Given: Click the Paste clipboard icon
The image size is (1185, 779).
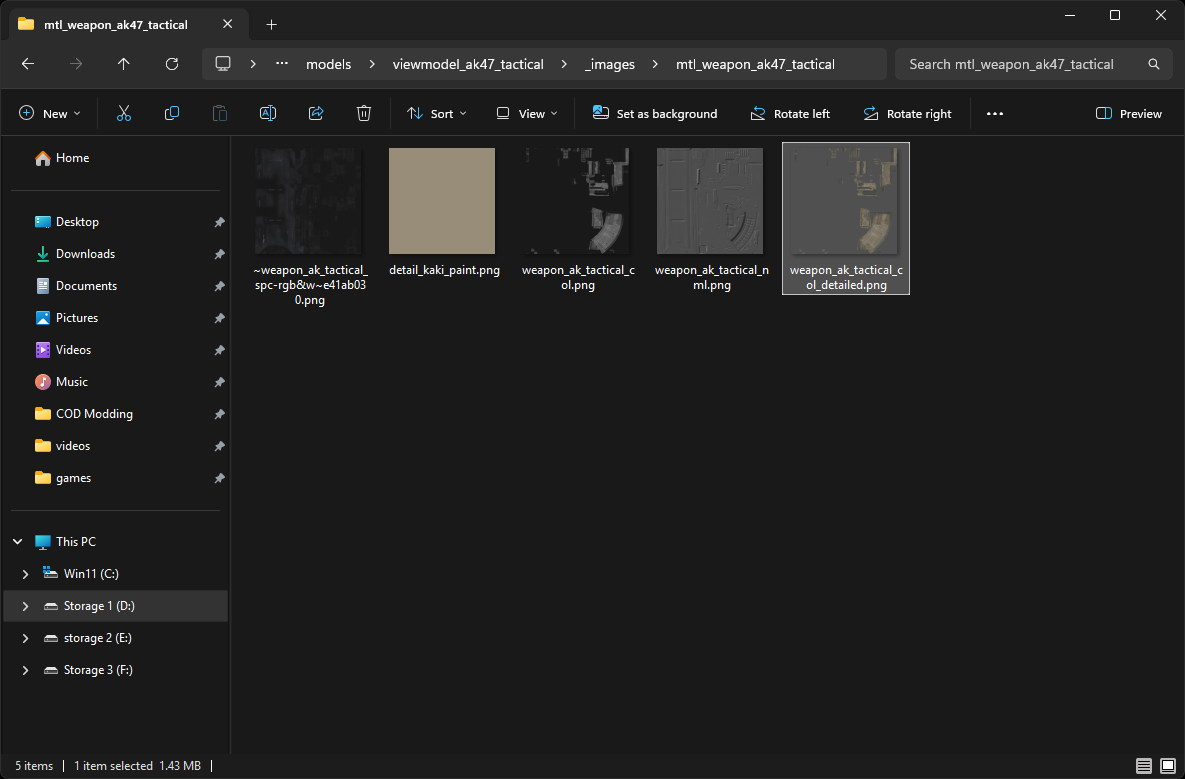Looking at the screenshot, I should point(220,113).
